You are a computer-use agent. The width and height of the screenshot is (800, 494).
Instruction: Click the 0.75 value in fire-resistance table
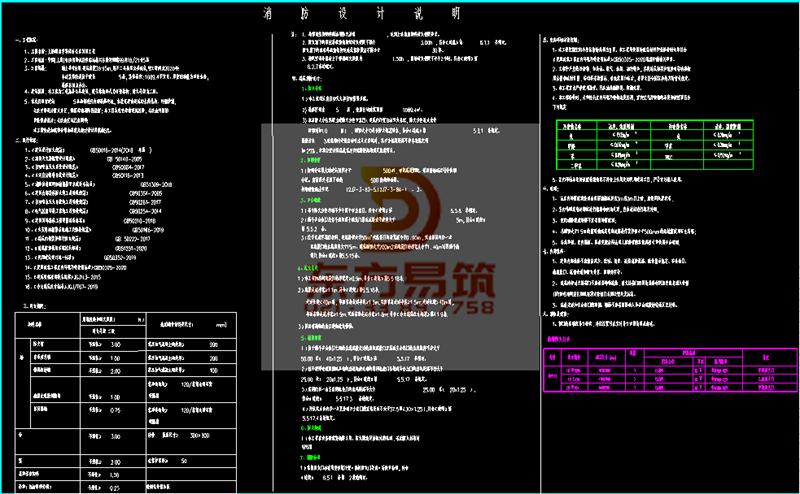115,410
